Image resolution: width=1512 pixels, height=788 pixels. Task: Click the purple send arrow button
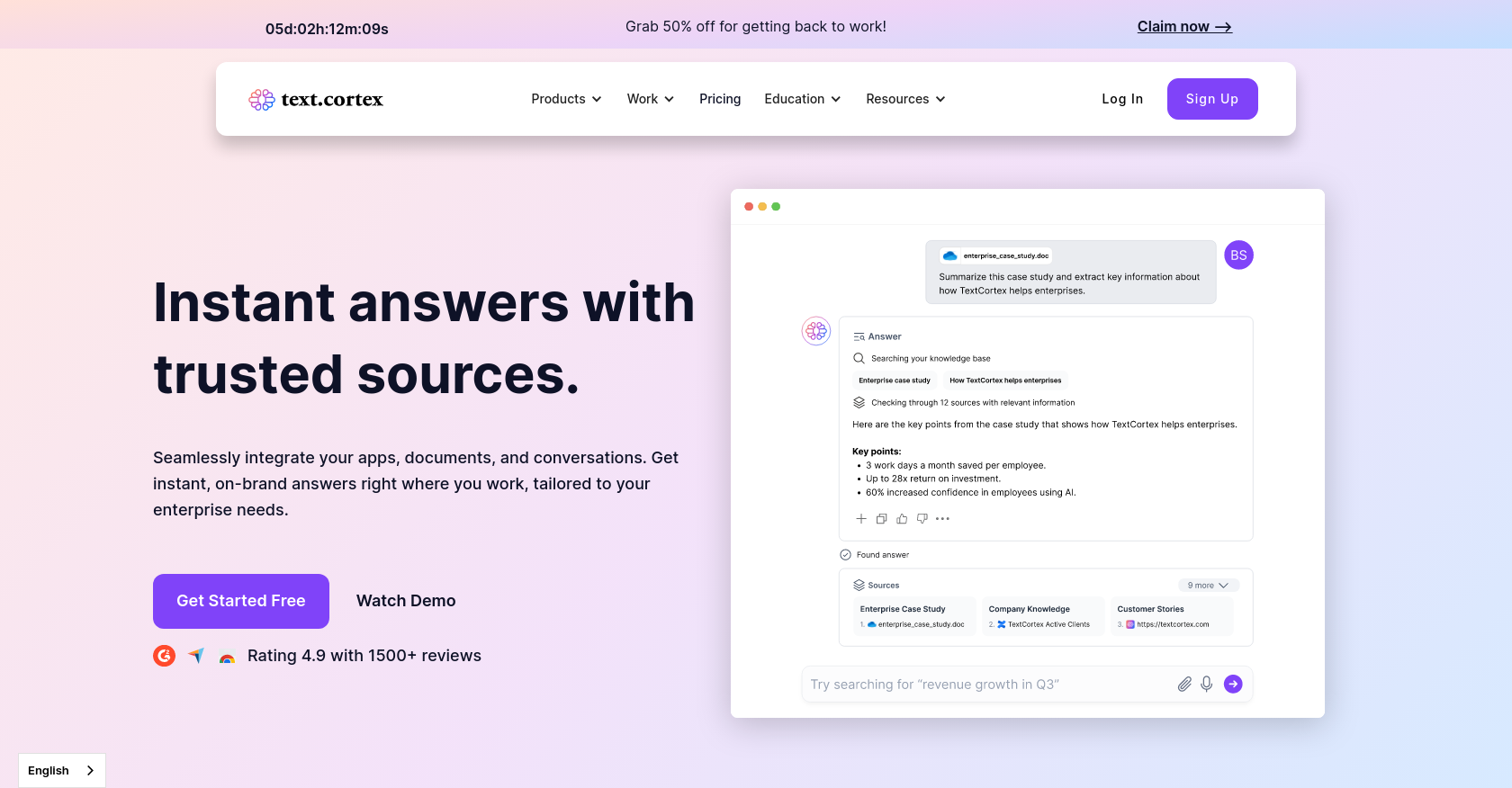[x=1233, y=685]
